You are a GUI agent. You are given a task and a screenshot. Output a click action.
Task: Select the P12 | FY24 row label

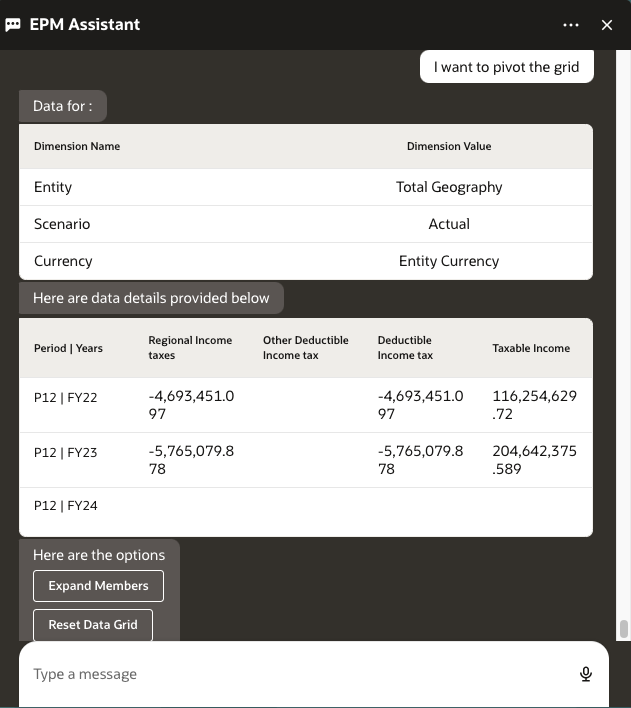pos(66,506)
